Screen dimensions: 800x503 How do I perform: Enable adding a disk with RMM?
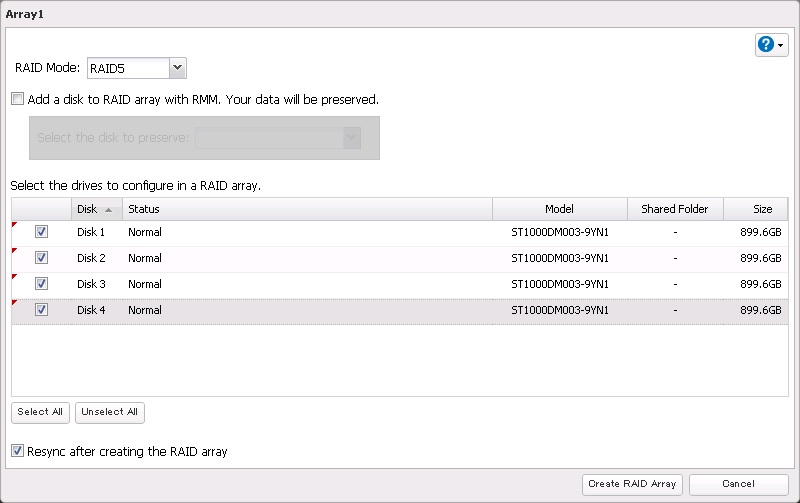[18, 100]
